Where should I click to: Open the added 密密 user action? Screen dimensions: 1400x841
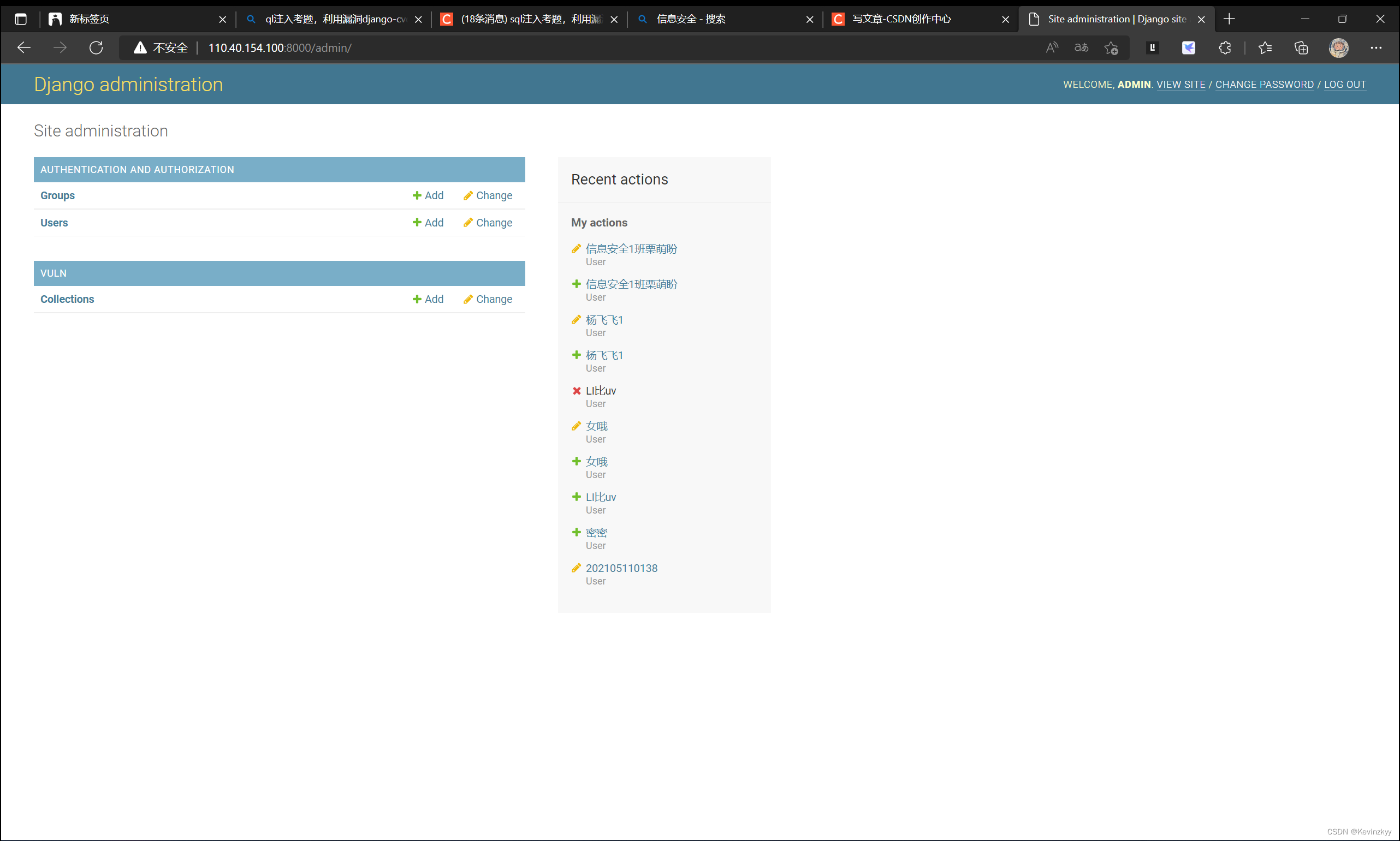(596, 533)
